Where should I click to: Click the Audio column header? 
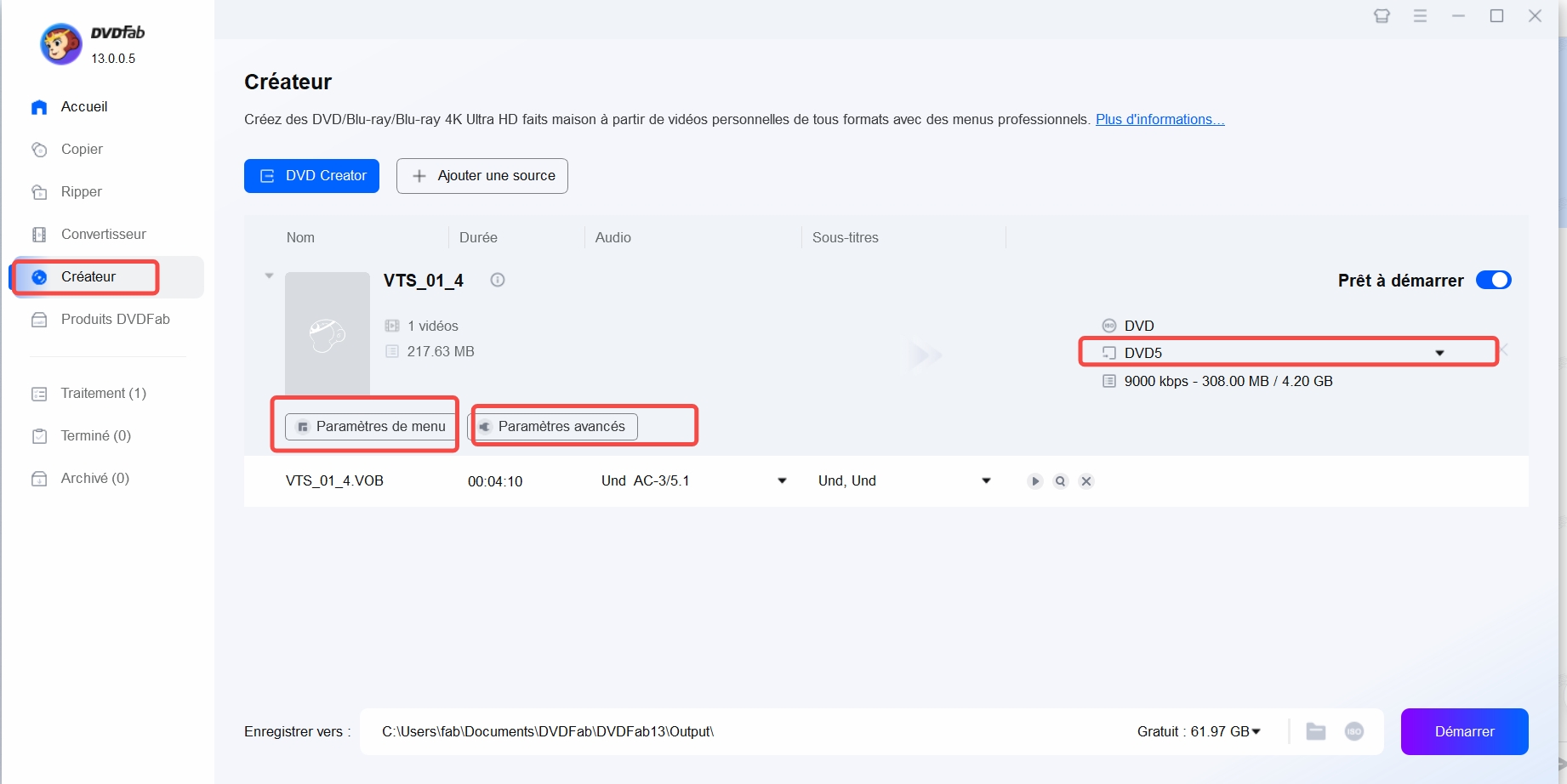tap(613, 238)
